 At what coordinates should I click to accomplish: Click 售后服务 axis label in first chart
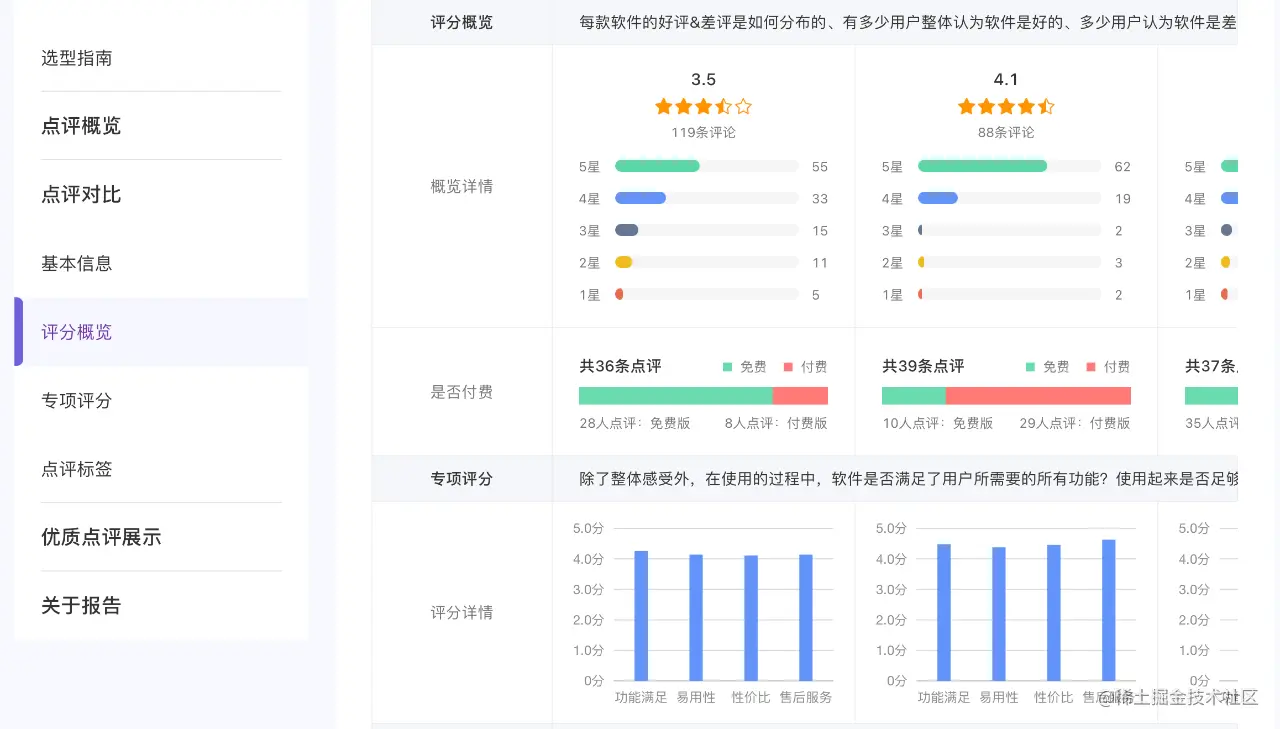pyautogui.click(x=806, y=697)
